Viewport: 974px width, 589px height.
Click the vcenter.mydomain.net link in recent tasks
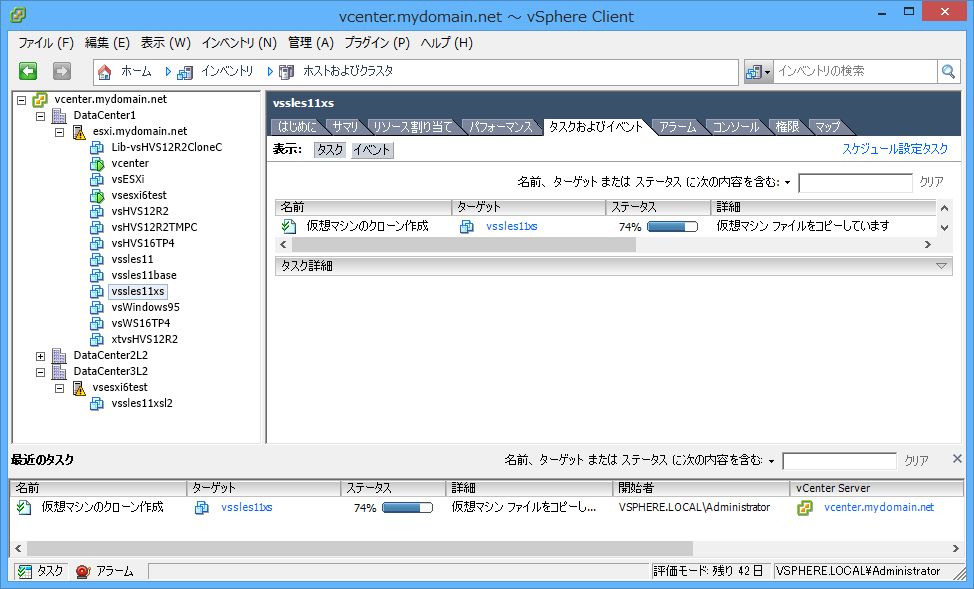tap(879, 508)
